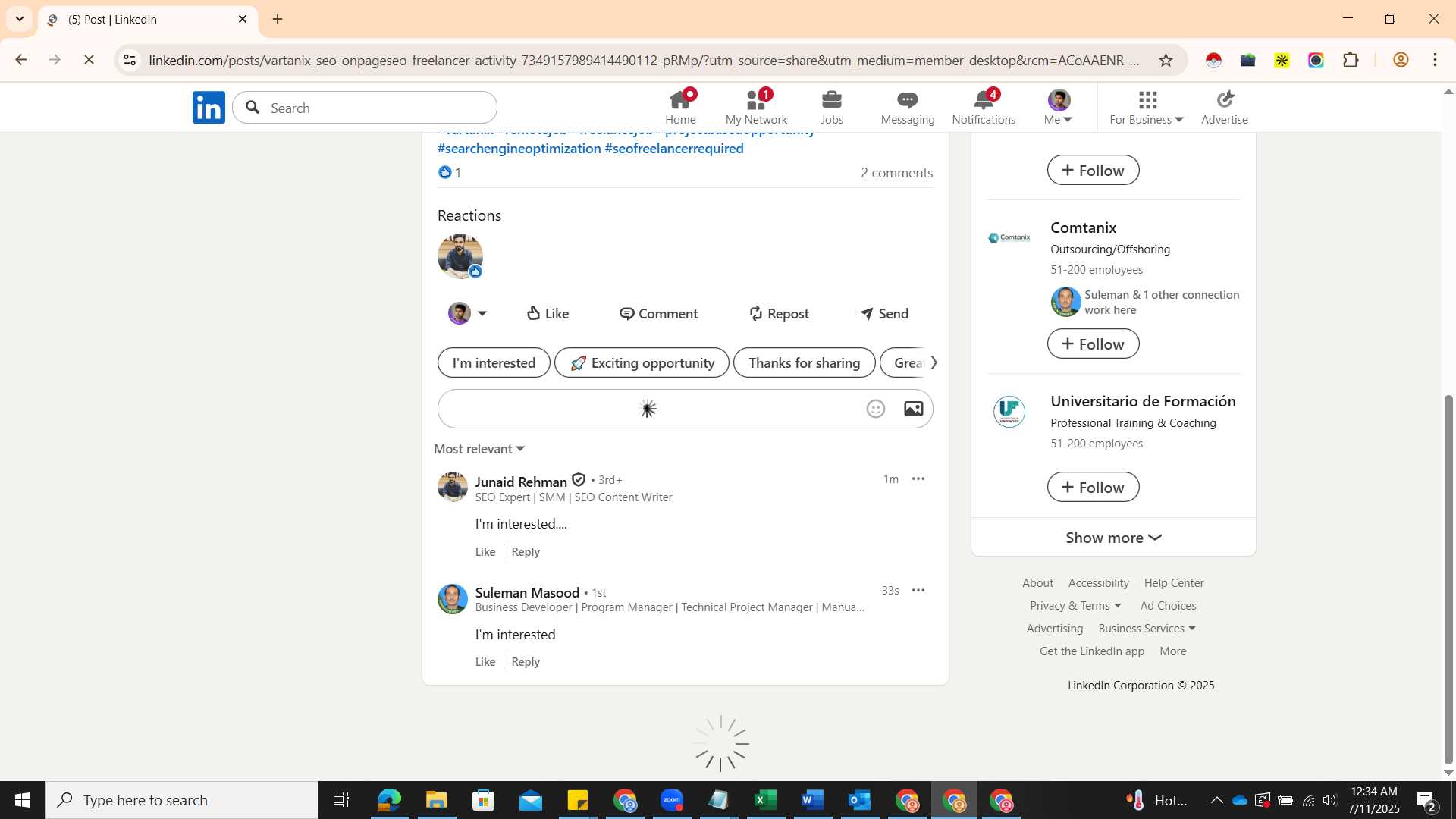Screen dimensions: 1456x819
Task: View the reactor's profile photo under Reactions
Action: coord(460,256)
